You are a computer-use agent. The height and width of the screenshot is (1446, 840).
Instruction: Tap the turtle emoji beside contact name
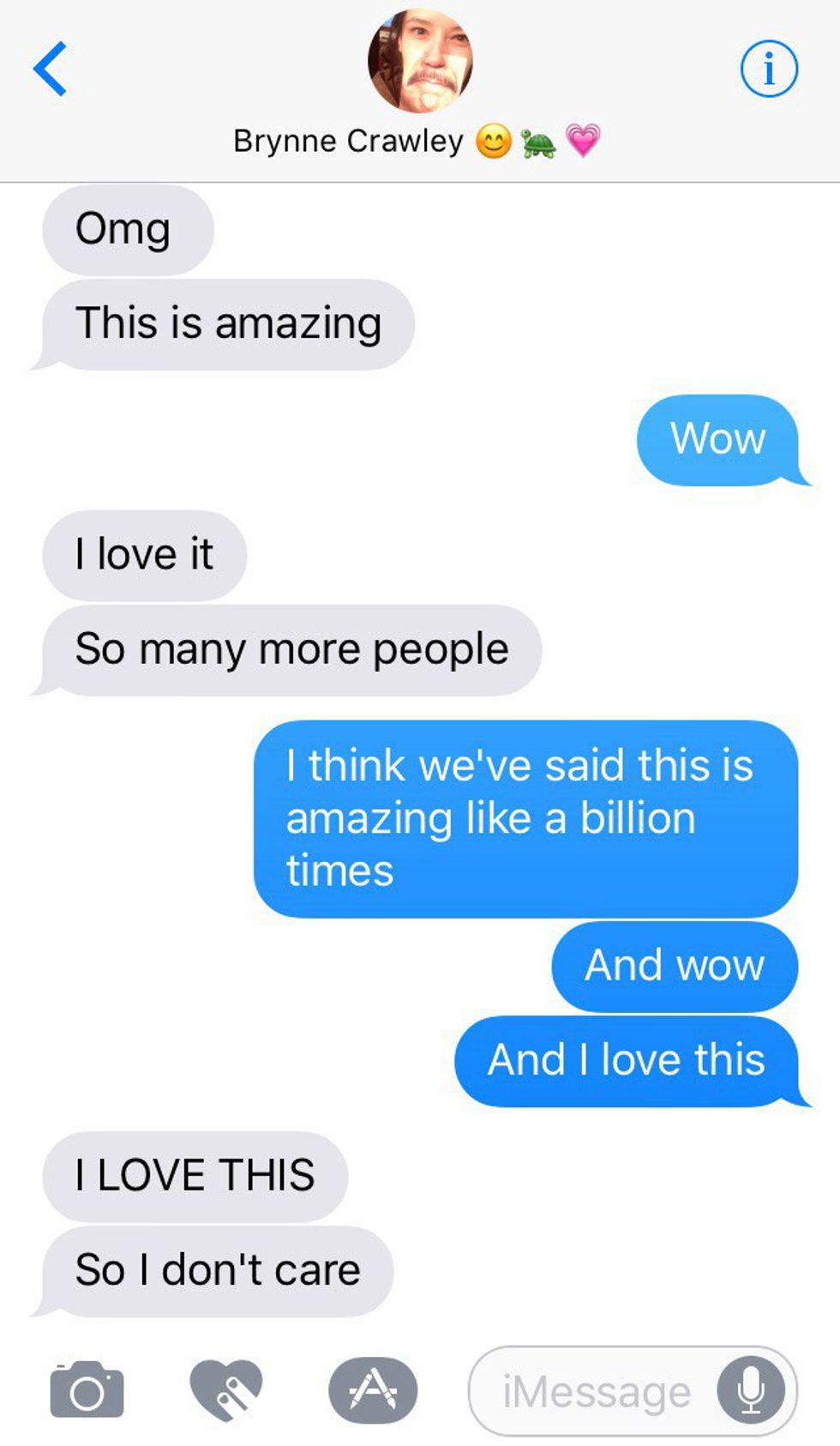(538, 142)
